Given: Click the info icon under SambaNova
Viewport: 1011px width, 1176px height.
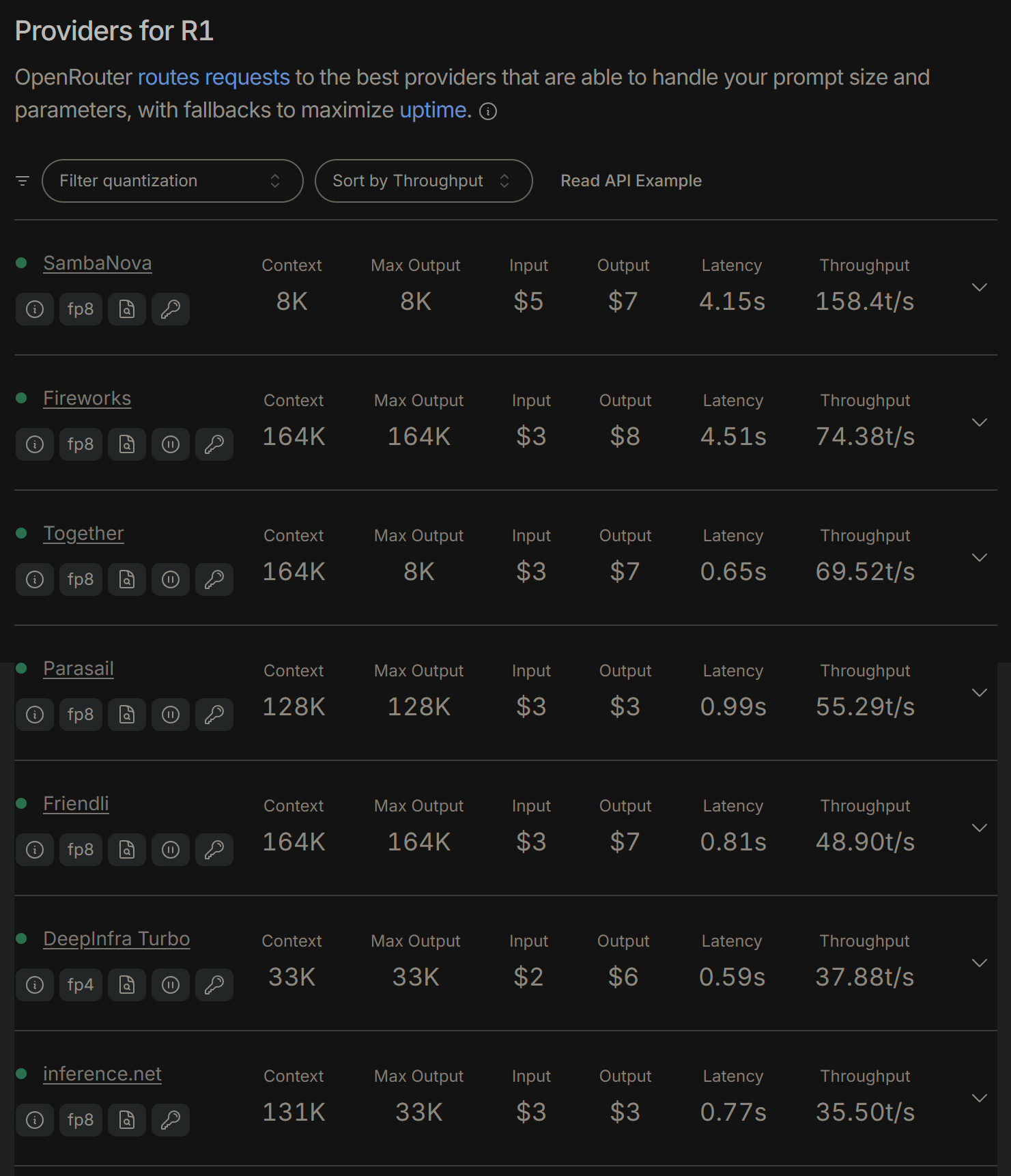Looking at the screenshot, I should [x=35, y=309].
